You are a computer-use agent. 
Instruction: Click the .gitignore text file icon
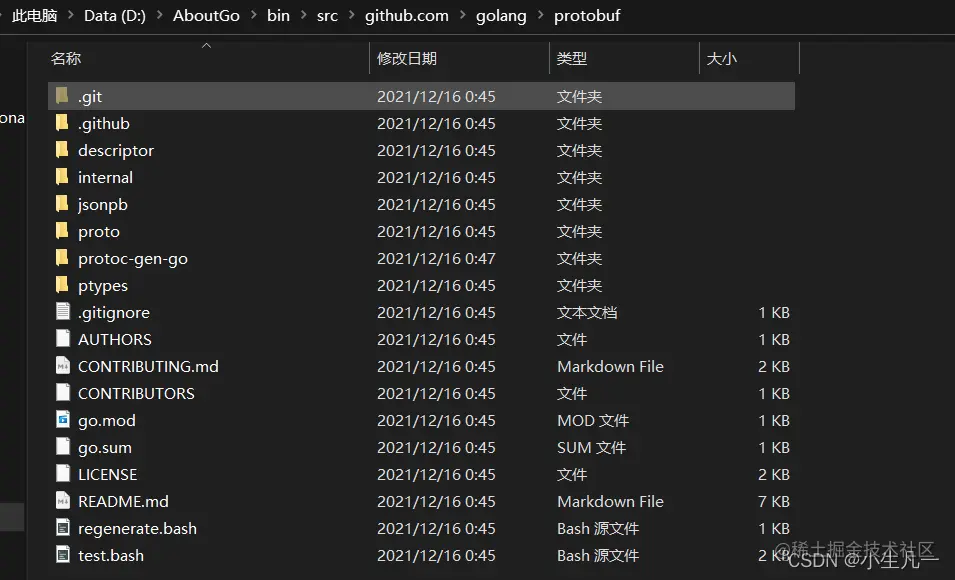pos(63,311)
